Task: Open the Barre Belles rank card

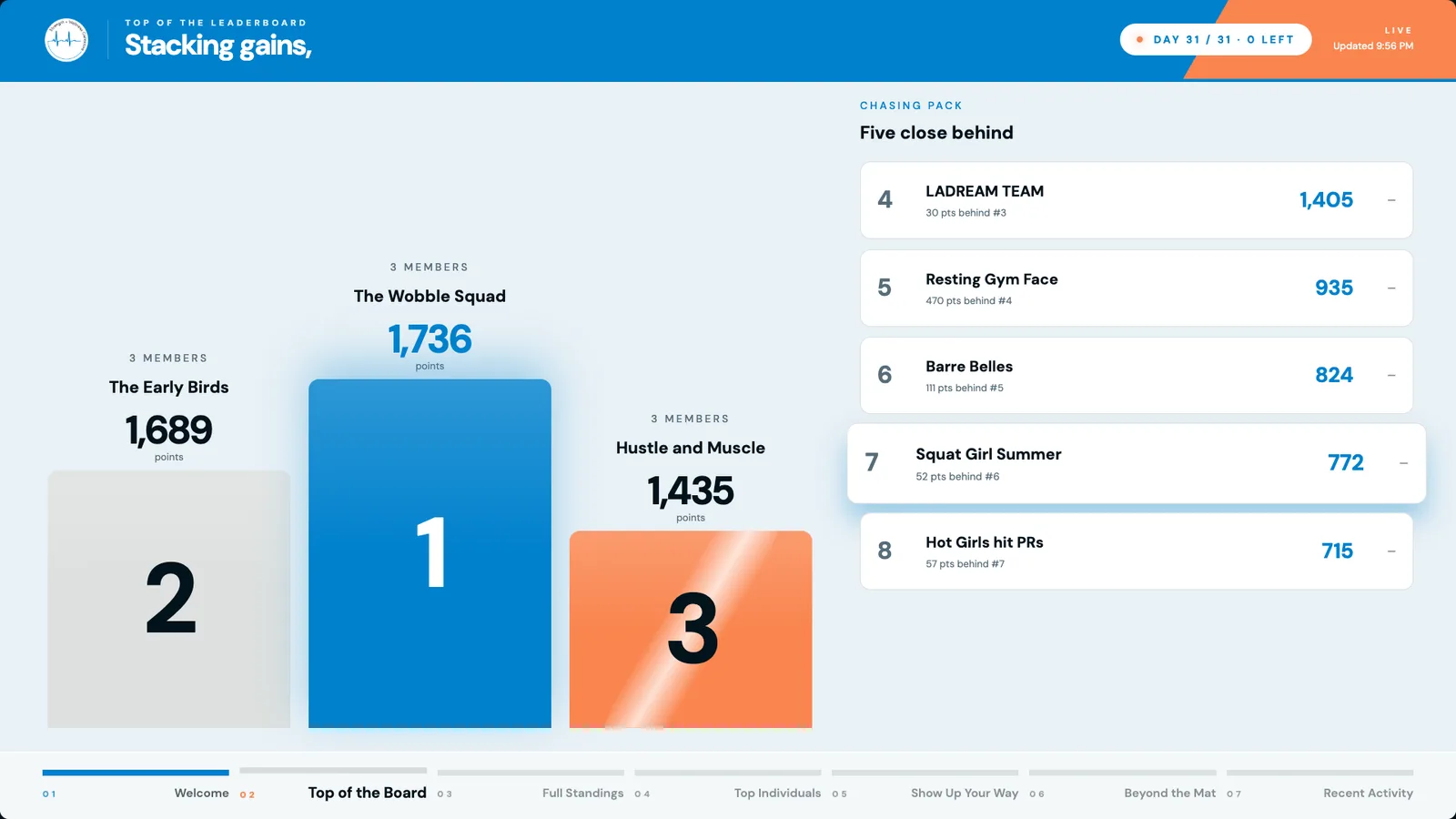Action: click(1137, 376)
